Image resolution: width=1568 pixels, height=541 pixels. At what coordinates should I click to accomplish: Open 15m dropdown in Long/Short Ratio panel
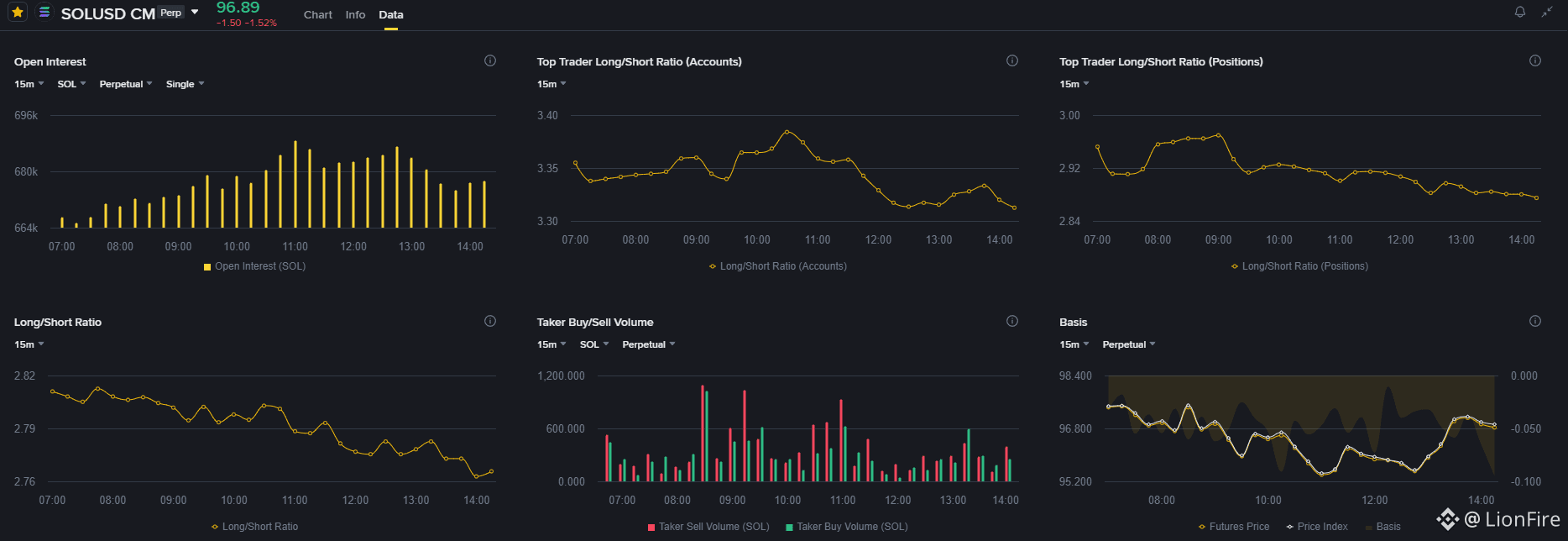(x=29, y=344)
